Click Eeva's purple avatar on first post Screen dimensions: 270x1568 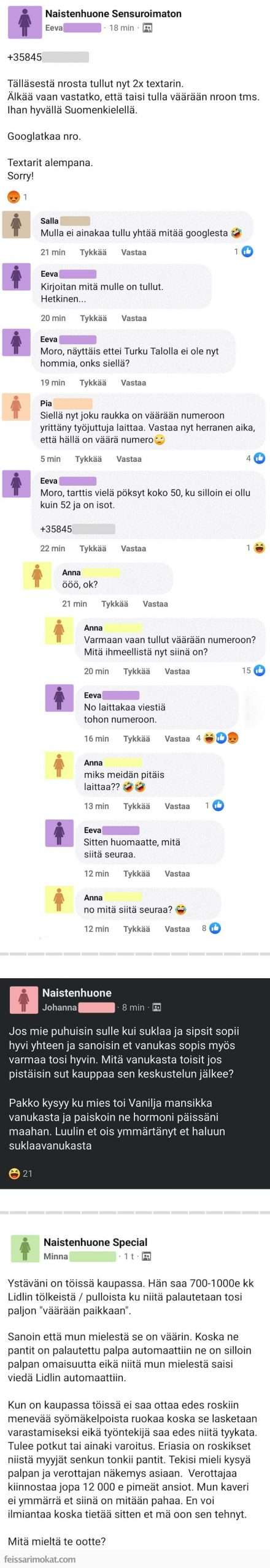[24, 22]
